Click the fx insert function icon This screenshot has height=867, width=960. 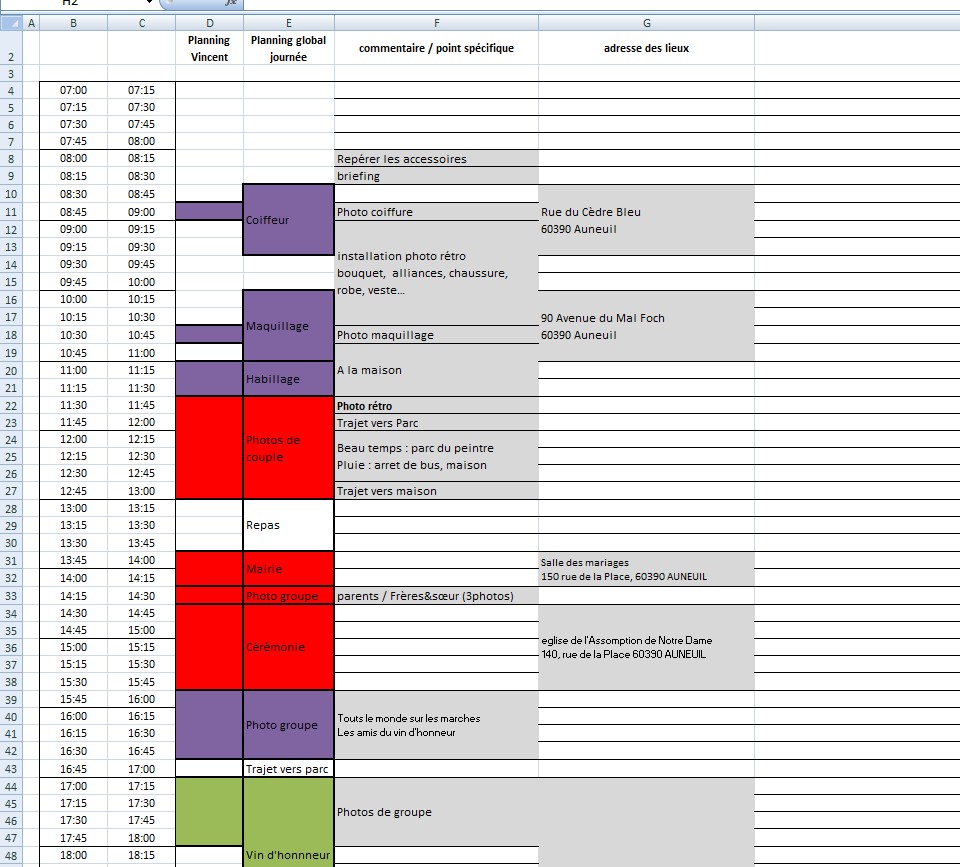tap(231, 3)
